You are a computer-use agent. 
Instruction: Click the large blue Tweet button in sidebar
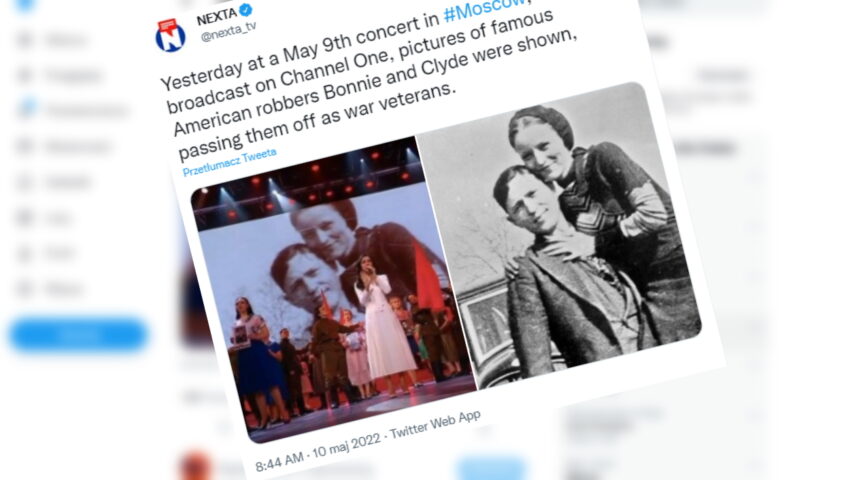(79, 334)
